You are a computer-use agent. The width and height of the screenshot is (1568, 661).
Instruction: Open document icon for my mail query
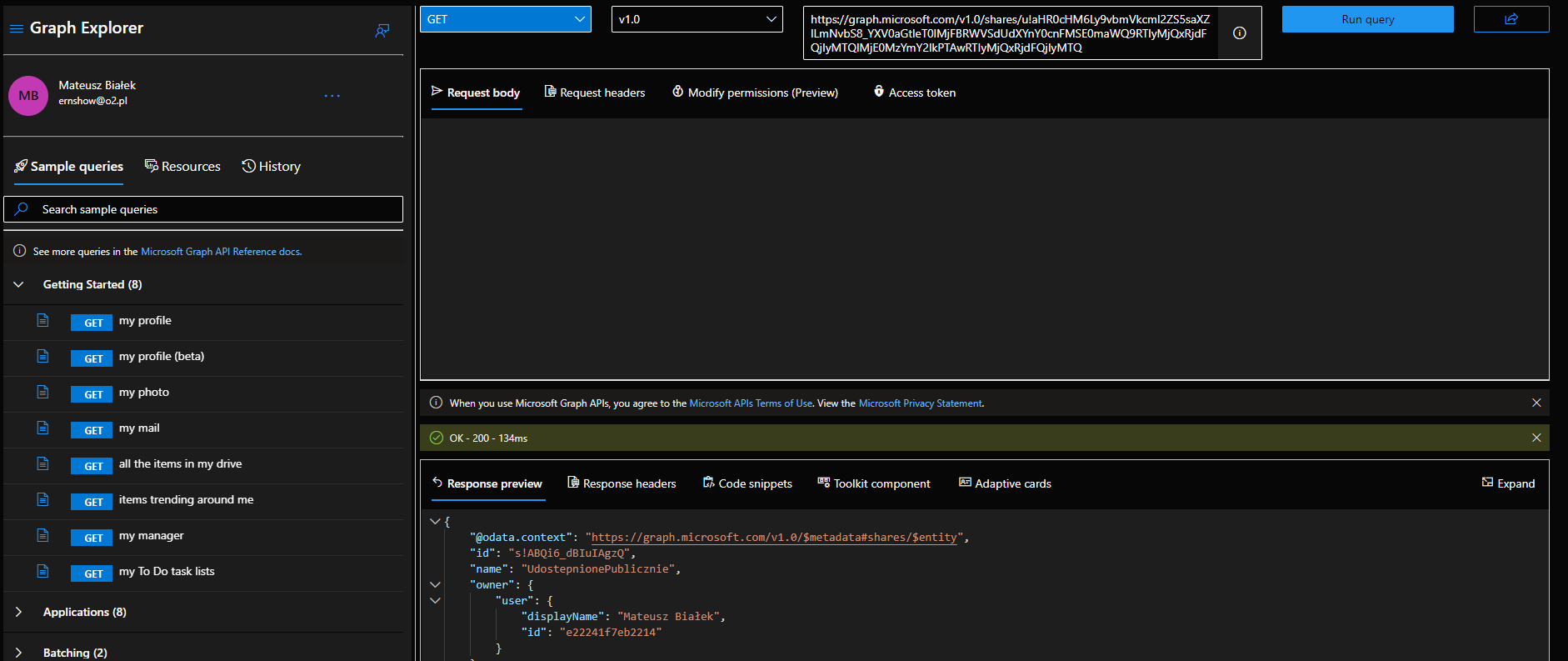coord(42,428)
